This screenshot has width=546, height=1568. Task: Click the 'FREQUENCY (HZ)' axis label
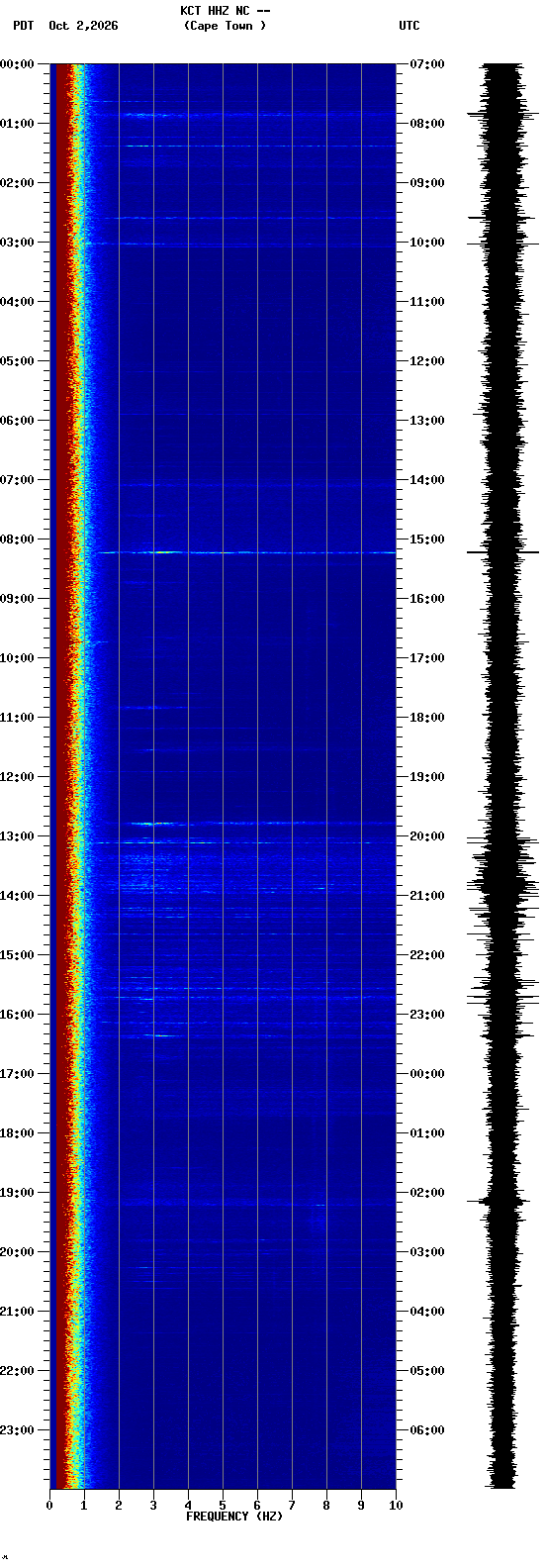[234, 1517]
